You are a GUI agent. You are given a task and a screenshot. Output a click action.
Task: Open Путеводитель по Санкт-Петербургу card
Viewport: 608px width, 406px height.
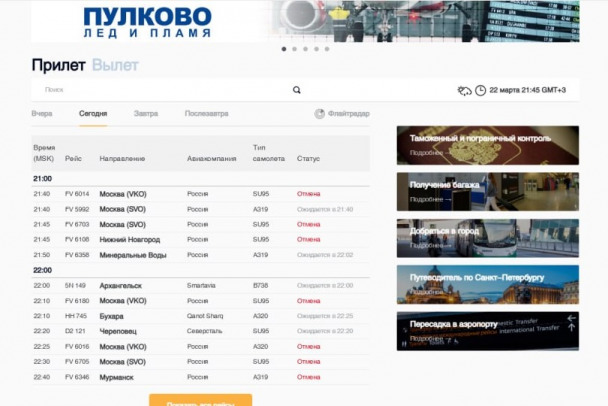click(487, 283)
